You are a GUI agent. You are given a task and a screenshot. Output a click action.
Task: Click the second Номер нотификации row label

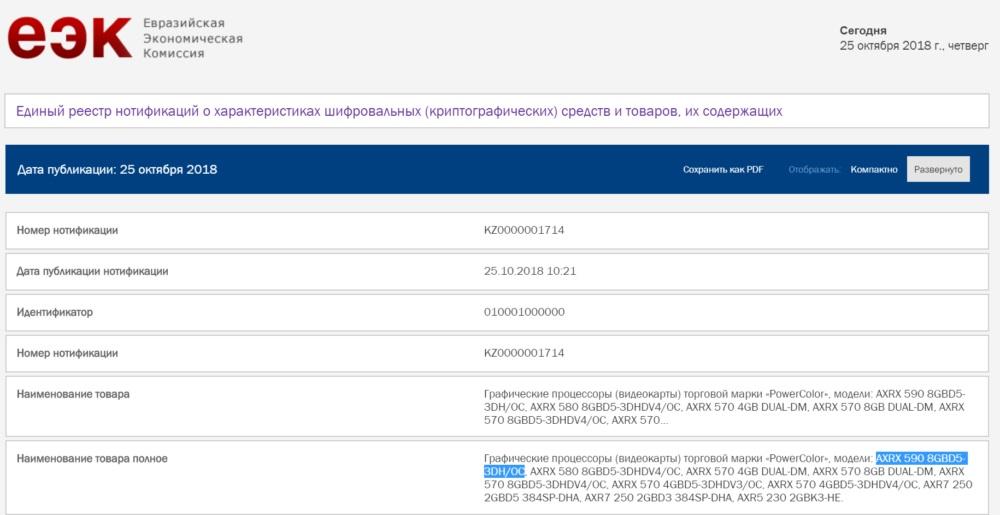point(67,353)
